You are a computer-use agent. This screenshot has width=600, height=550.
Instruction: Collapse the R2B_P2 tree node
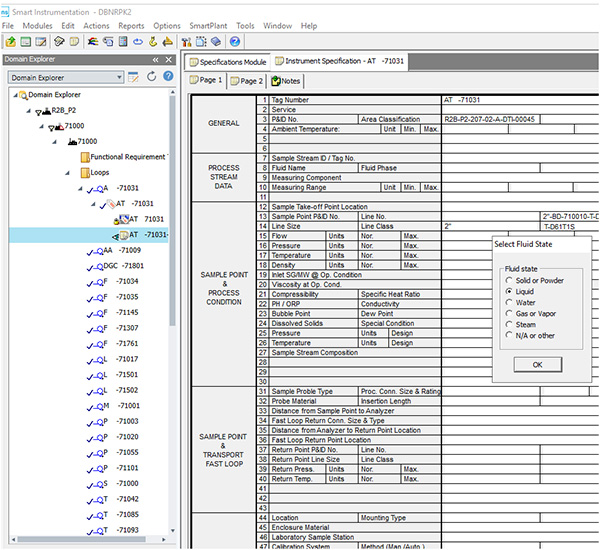28,111
